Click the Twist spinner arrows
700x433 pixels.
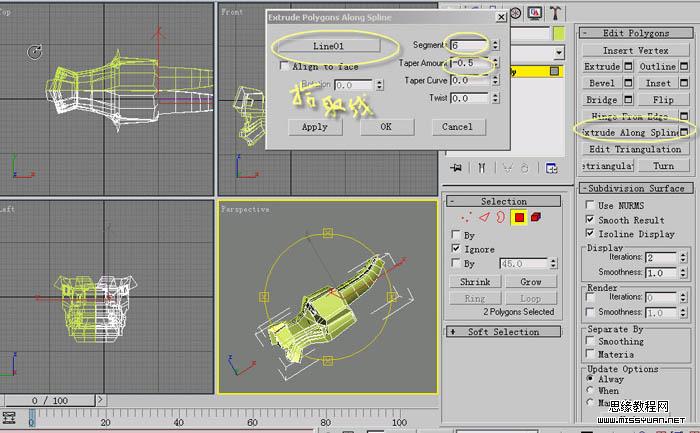click(495, 98)
